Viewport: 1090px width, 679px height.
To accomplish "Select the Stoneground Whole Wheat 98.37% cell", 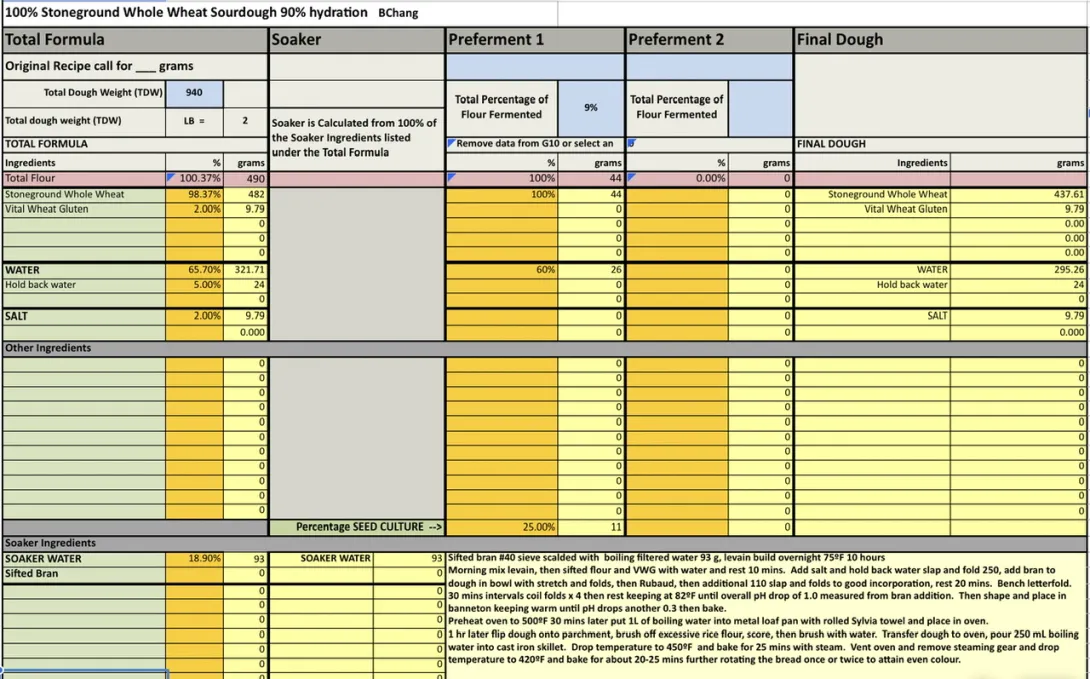I will pos(195,194).
